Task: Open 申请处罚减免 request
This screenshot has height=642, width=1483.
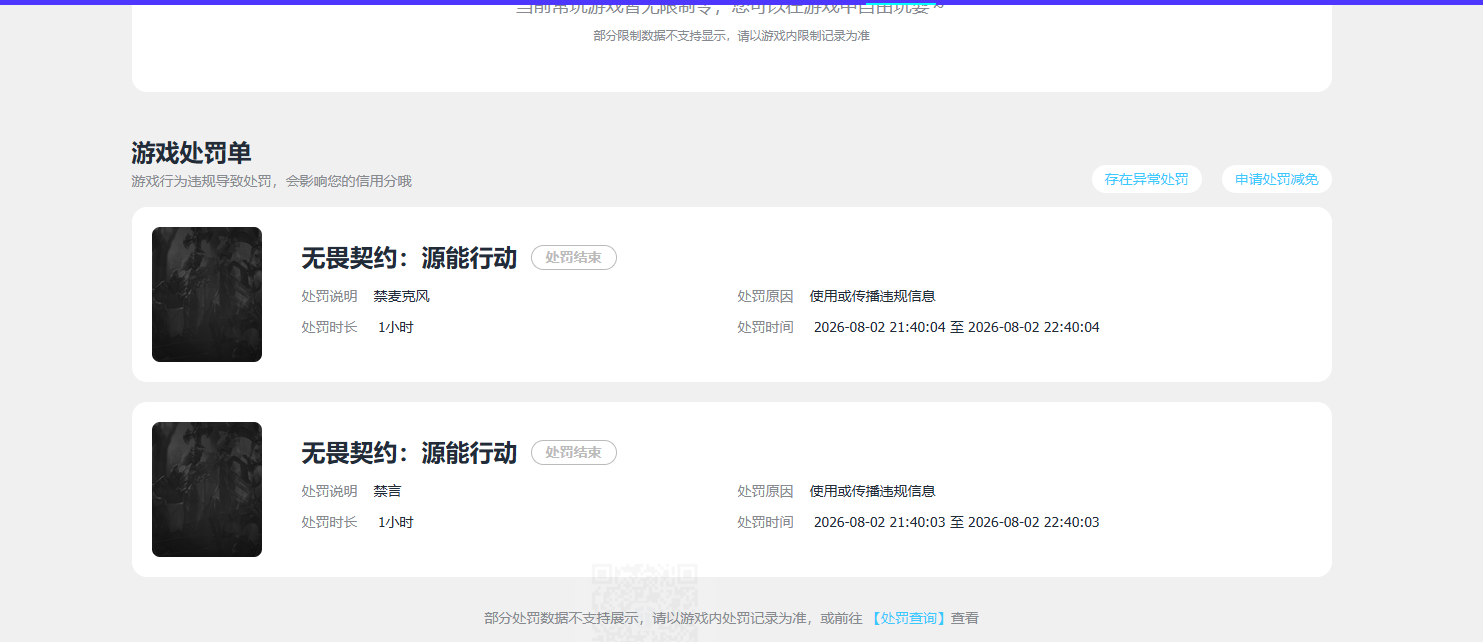Action: 1276,179
